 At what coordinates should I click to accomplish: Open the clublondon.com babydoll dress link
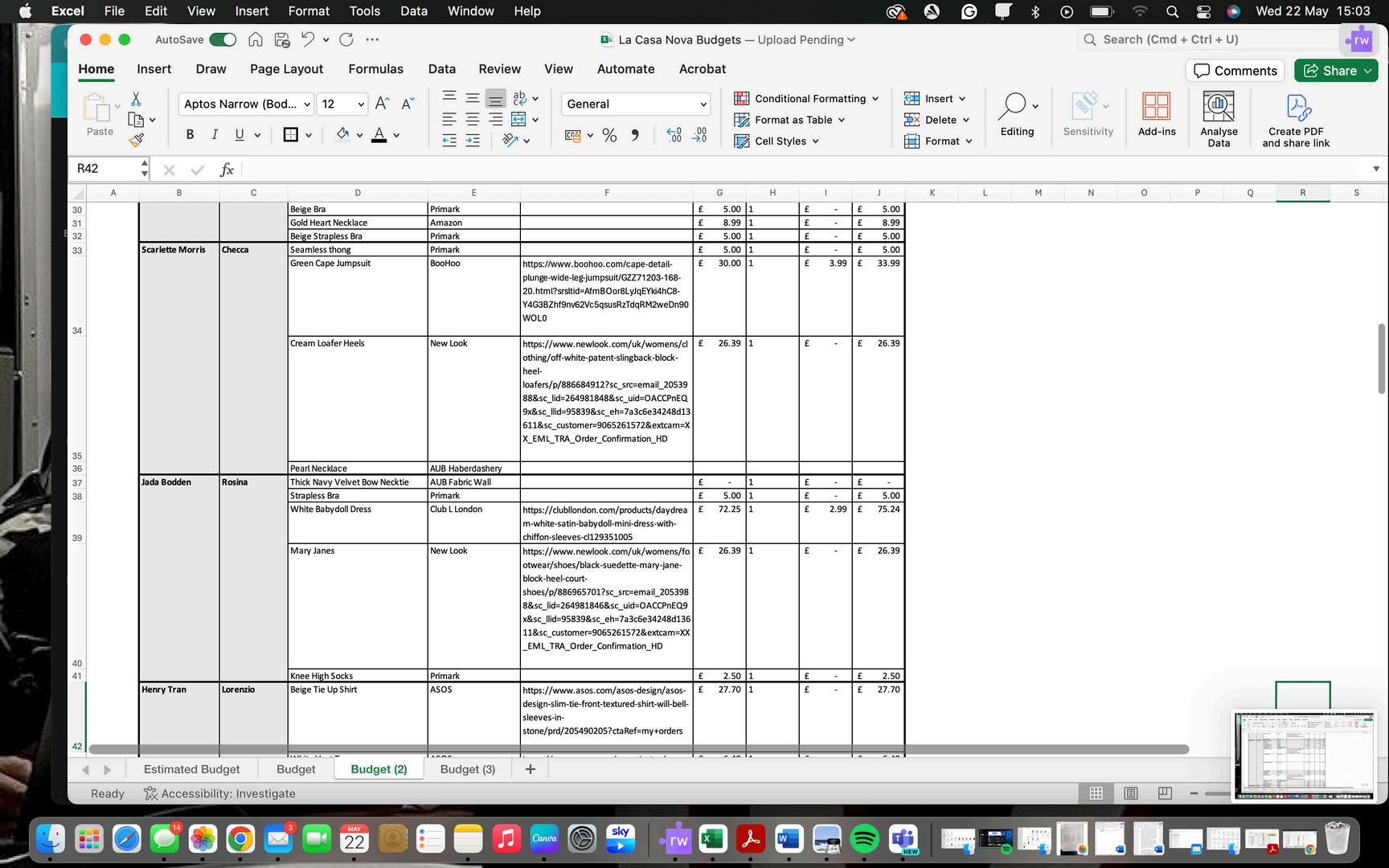(x=605, y=523)
